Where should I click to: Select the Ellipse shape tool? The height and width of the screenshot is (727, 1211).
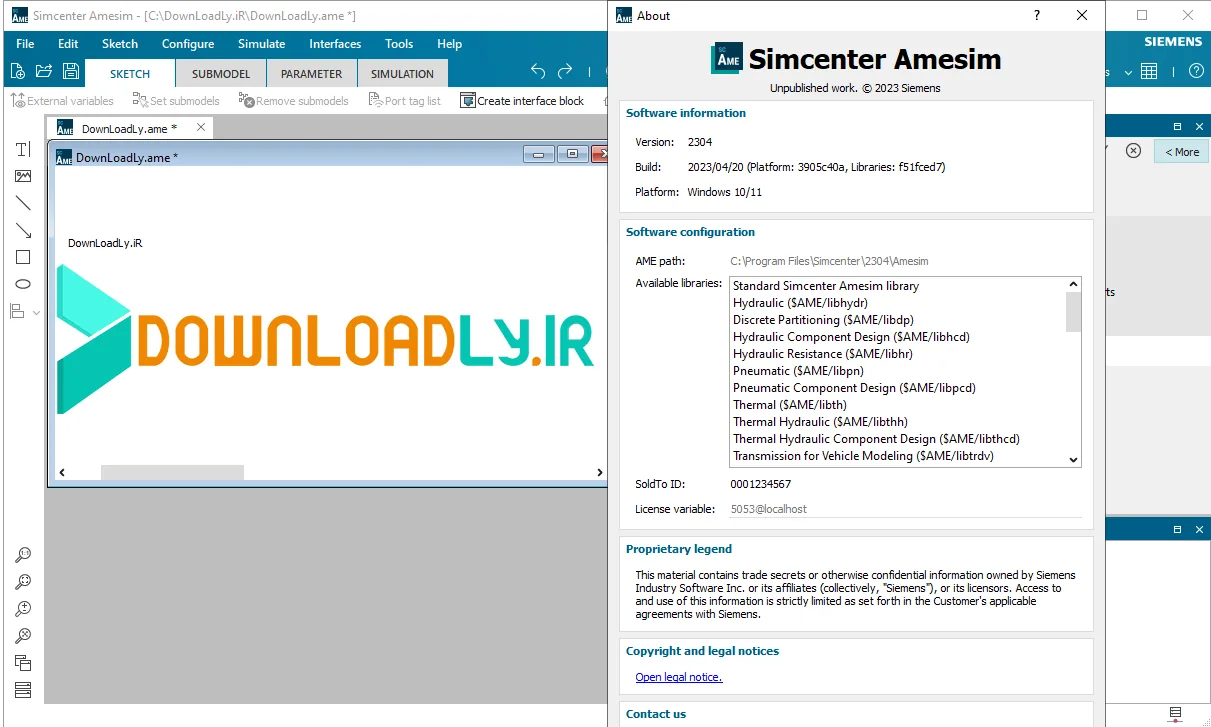click(x=22, y=284)
